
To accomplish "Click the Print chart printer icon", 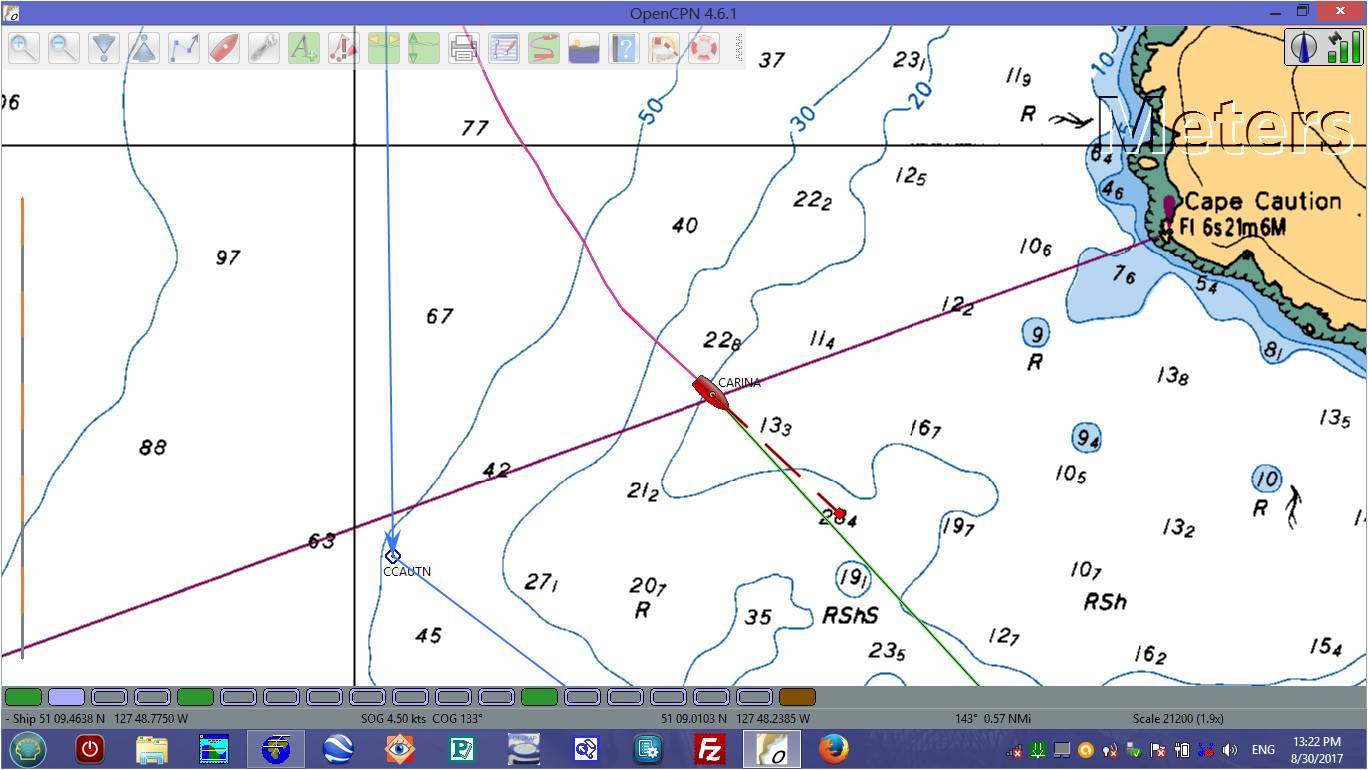I will point(463,48).
